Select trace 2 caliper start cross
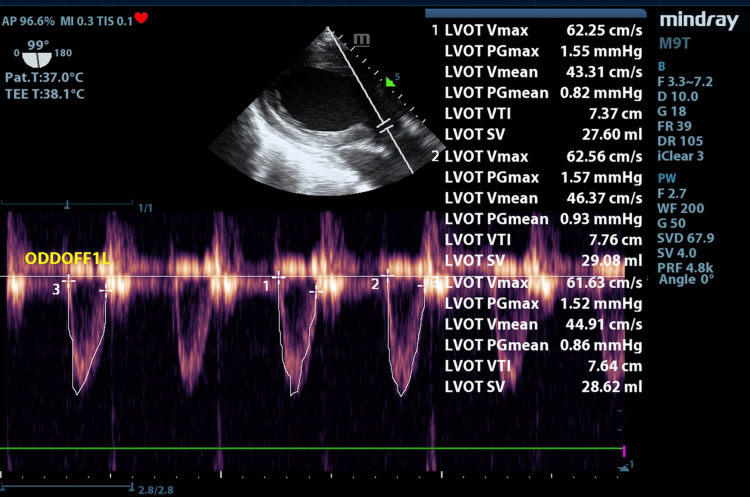Image resolution: width=750 pixels, height=497 pixels. click(x=387, y=275)
